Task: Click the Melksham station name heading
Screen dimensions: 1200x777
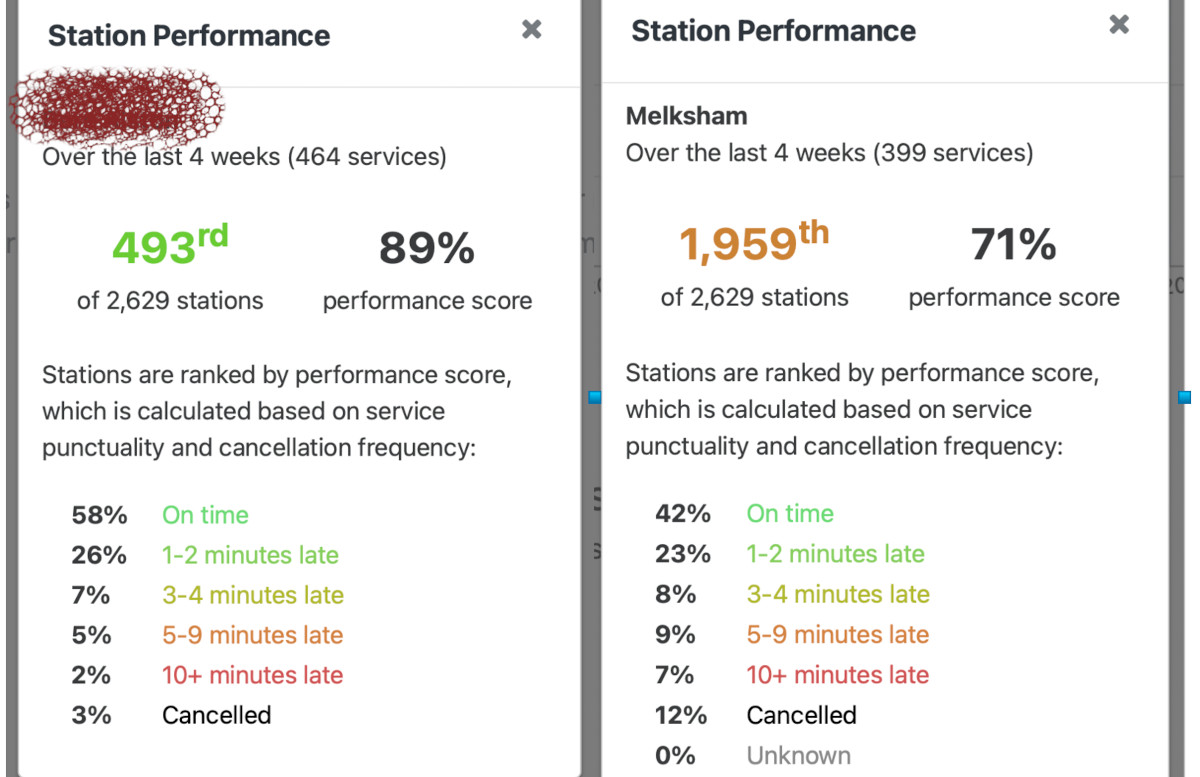Action: (x=686, y=116)
